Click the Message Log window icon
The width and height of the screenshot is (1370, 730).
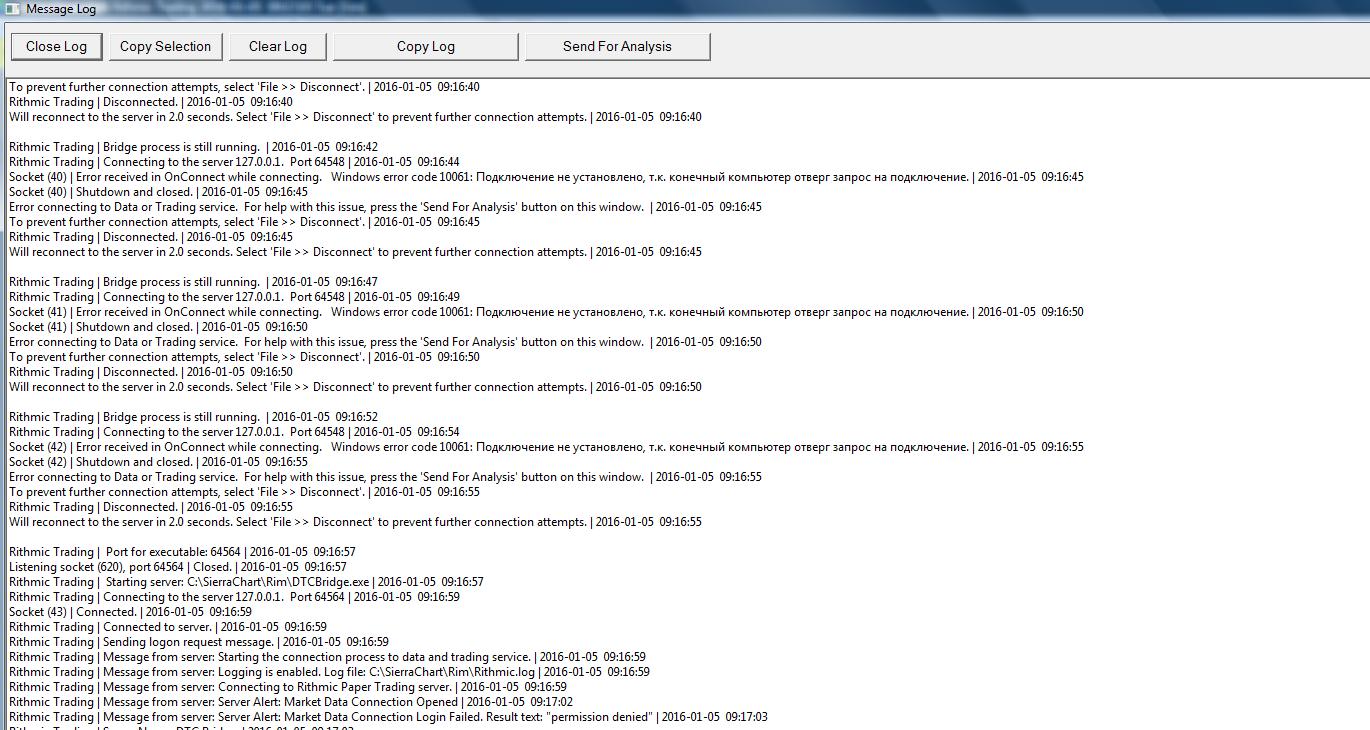[12, 9]
